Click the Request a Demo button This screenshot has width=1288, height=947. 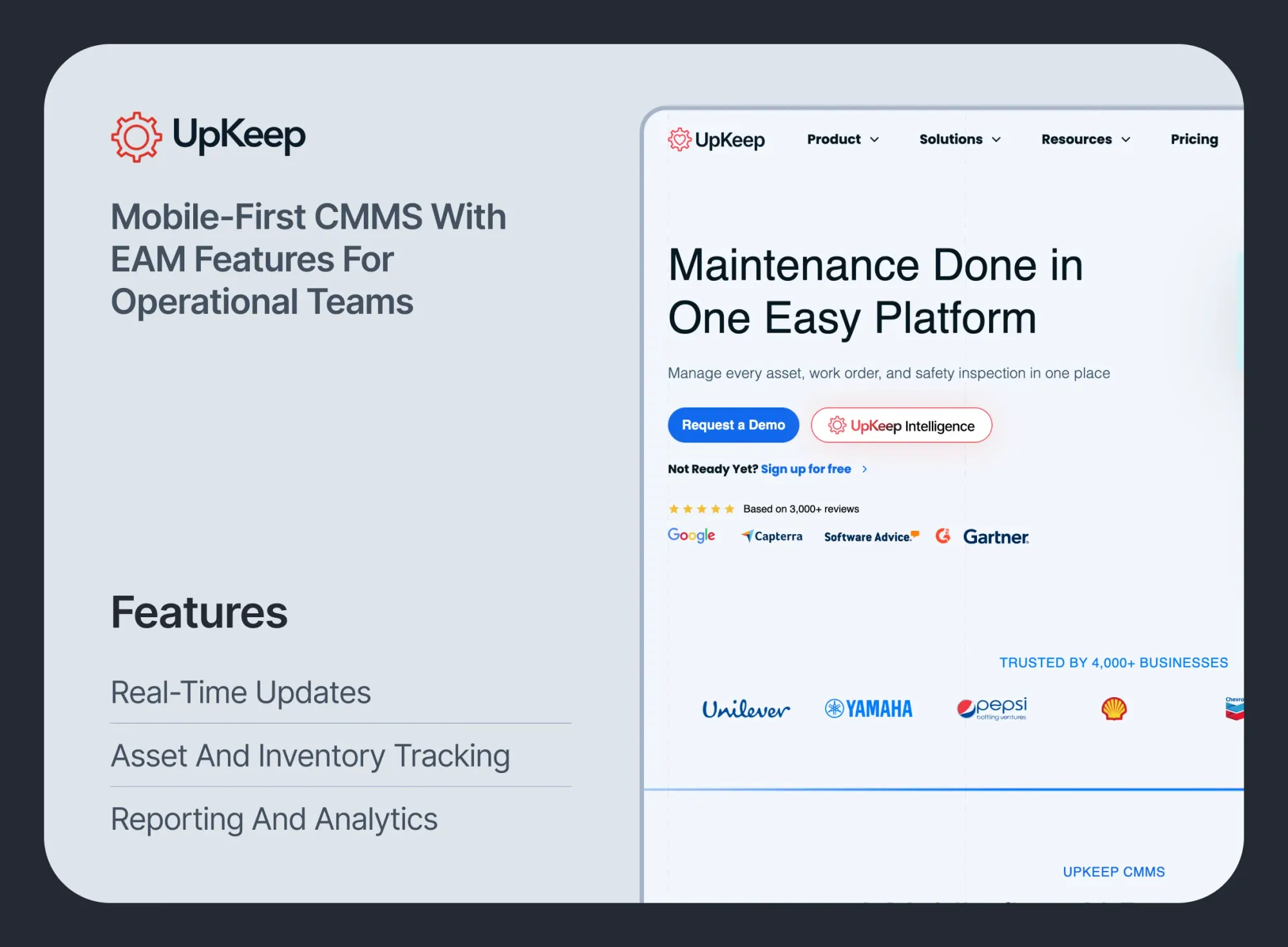[x=733, y=425]
